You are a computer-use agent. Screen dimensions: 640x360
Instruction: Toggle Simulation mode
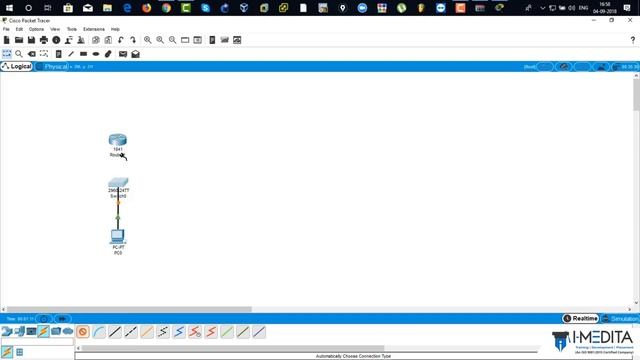pyautogui.click(x=620, y=318)
